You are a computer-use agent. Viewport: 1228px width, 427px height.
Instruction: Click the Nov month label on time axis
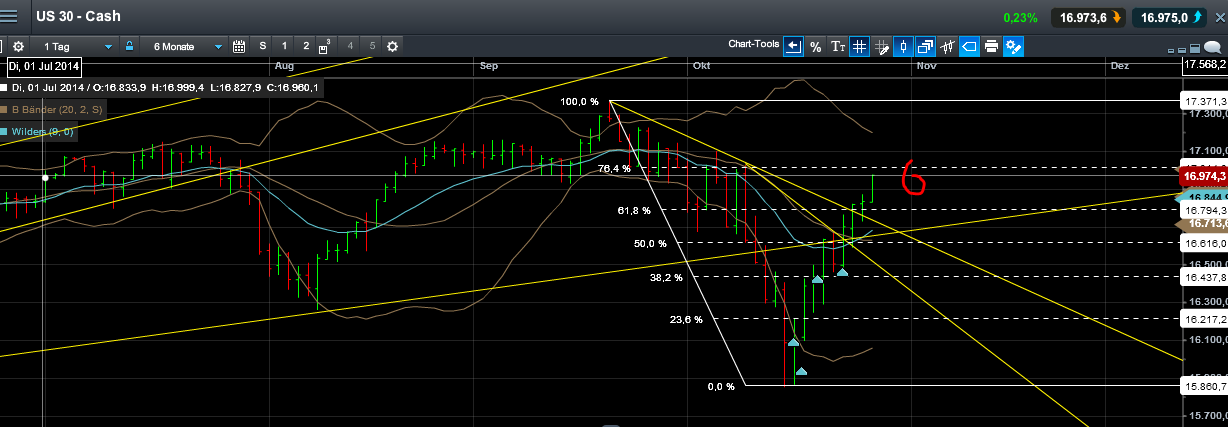click(x=925, y=66)
